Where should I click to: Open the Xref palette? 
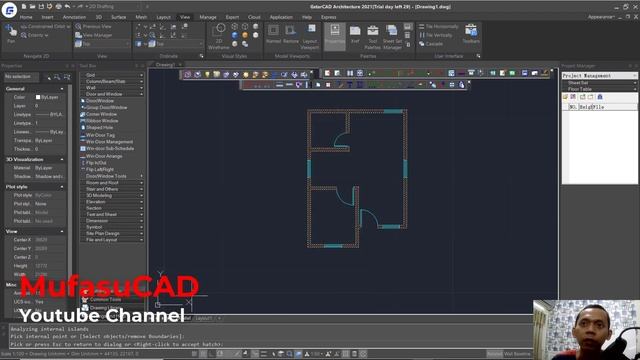point(355,33)
